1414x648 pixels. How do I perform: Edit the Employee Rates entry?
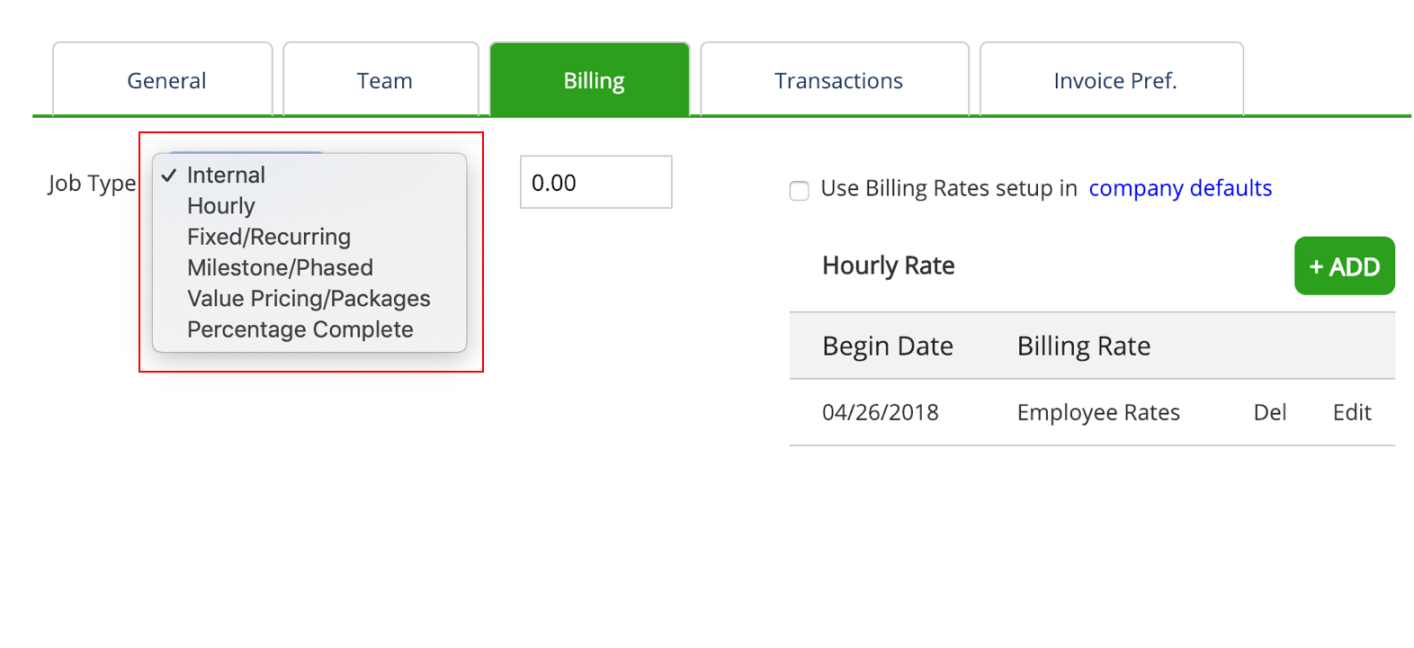pyautogui.click(x=1352, y=412)
